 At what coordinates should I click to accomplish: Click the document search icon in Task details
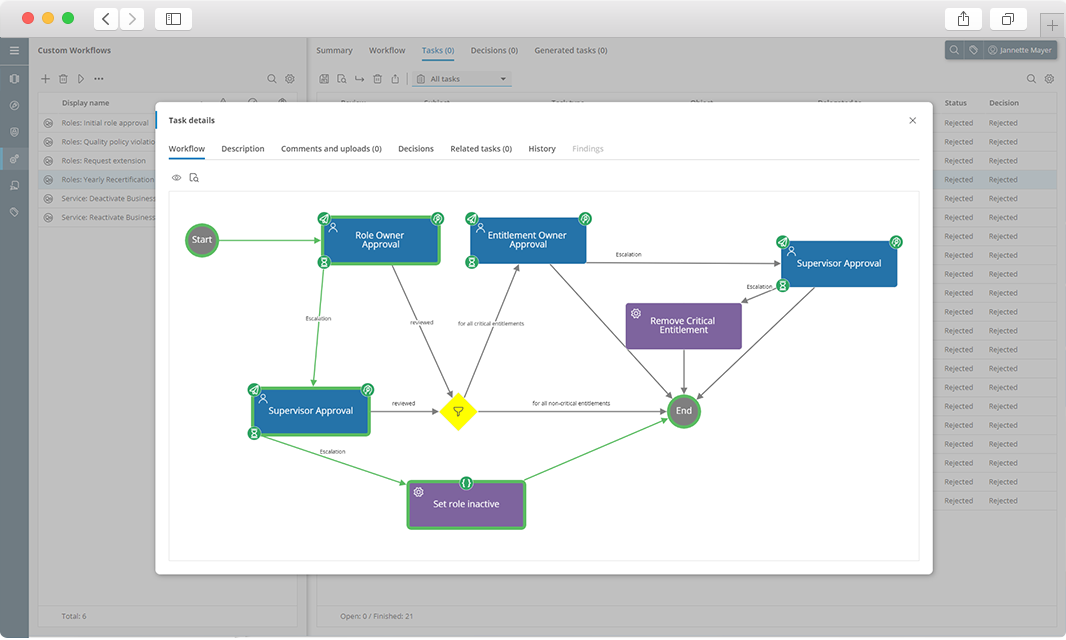(194, 178)
